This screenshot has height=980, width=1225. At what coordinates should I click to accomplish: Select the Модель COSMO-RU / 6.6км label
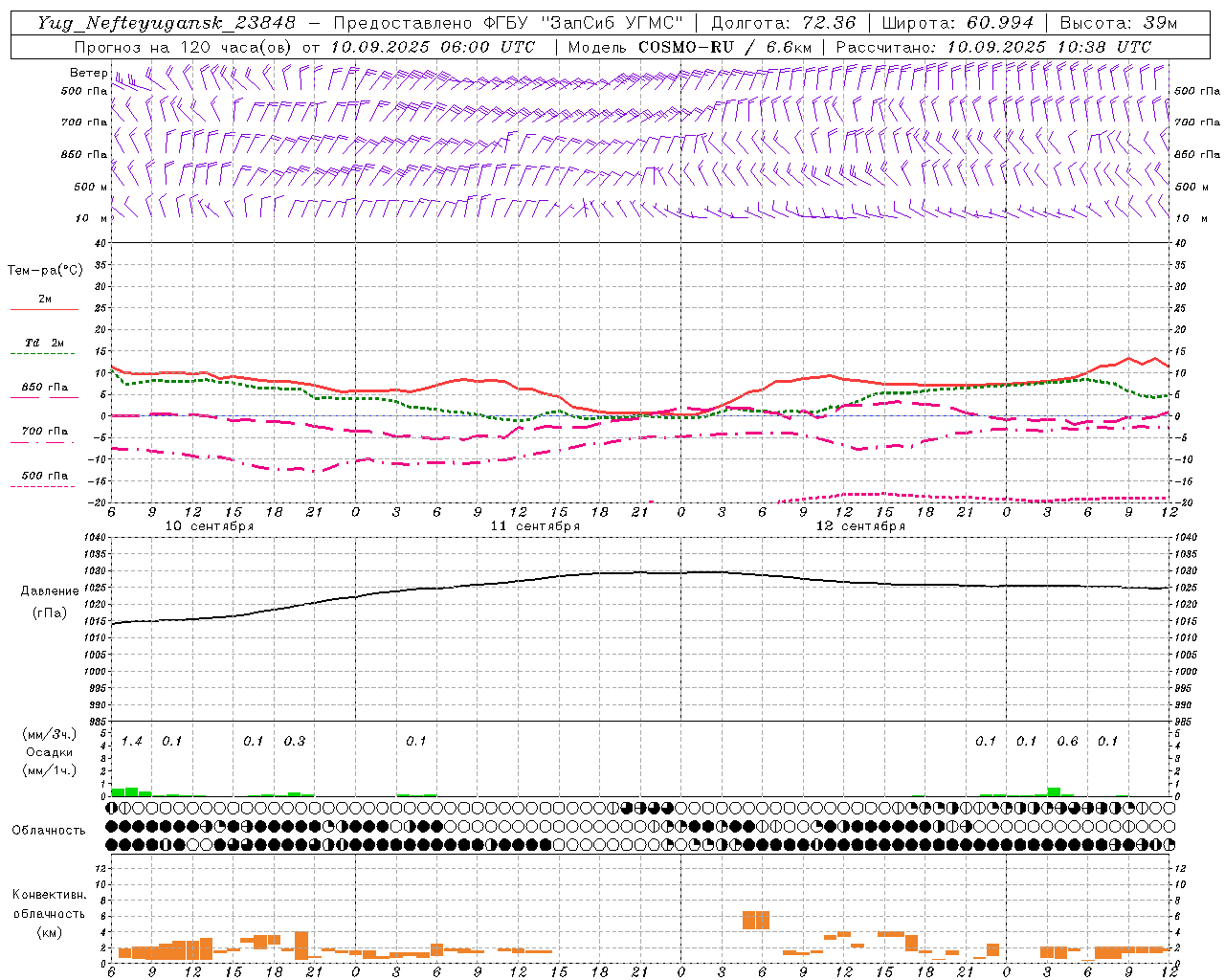690,47
